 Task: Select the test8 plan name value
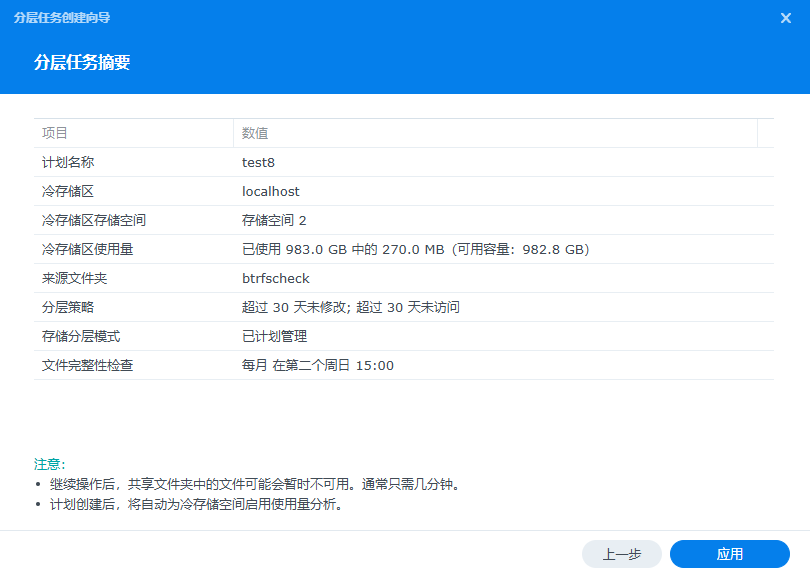(258, 162)
